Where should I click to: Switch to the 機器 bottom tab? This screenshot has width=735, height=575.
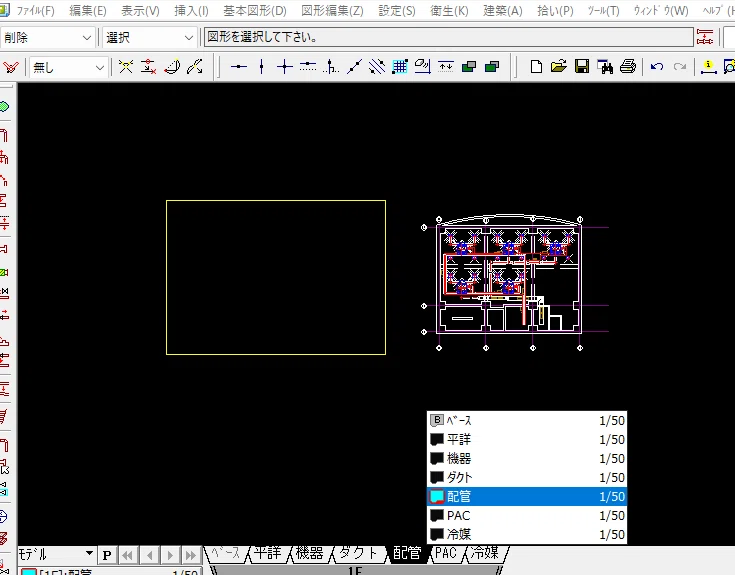click(309, 554)
